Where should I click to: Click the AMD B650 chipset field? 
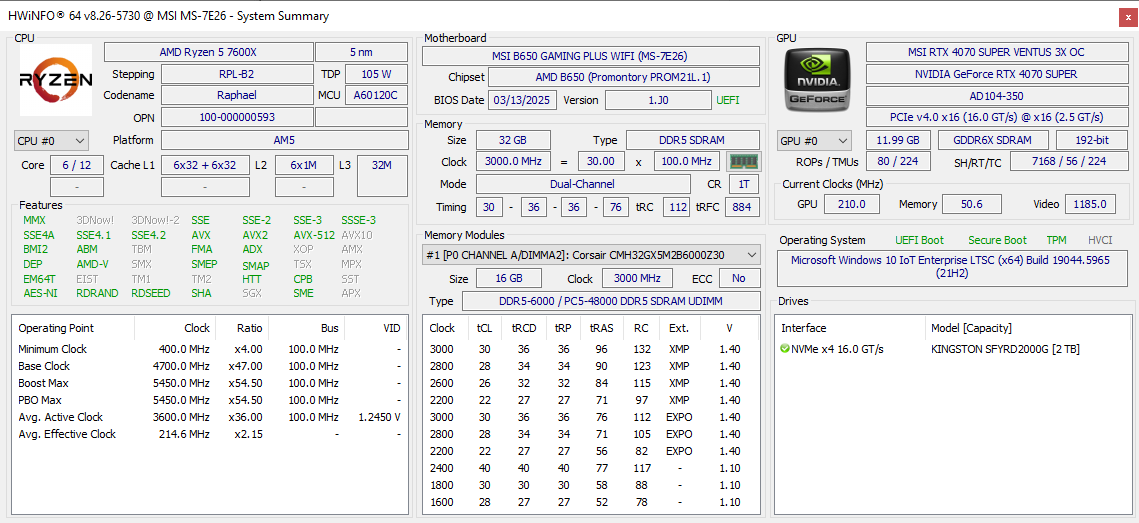[624, 77]
